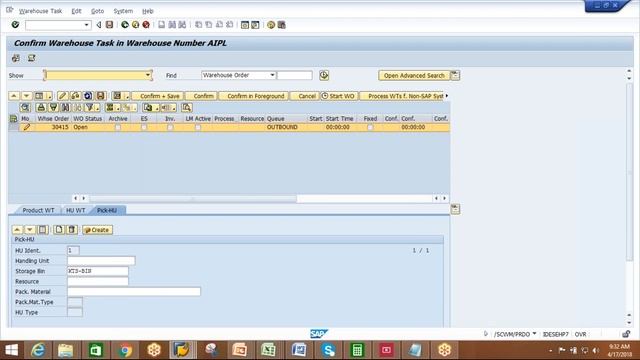The width and height of the screenshot is (640, 360).
Task: Switch to the Product WT tab
Action: (38, 210)
